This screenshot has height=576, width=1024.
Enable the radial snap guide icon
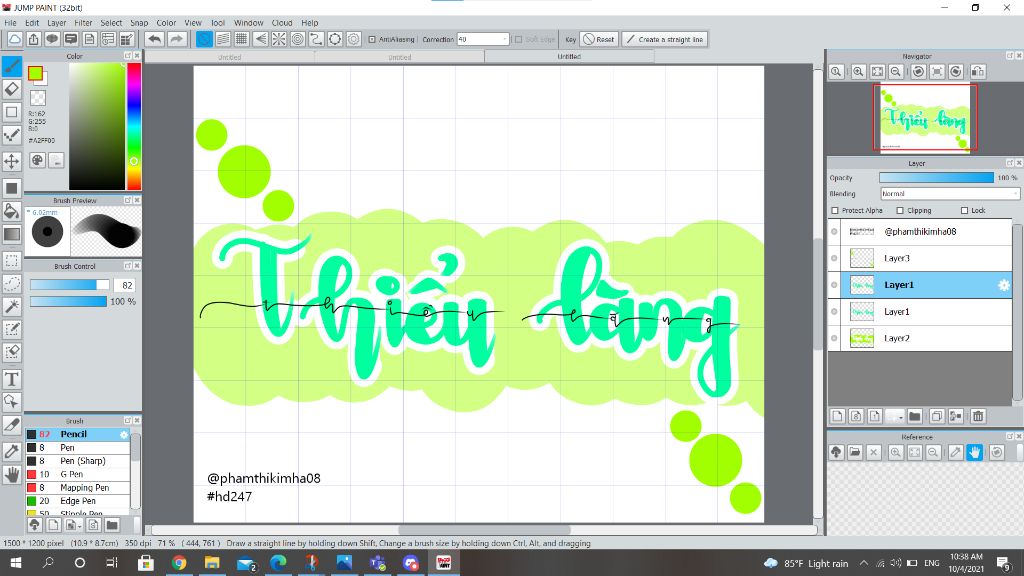[x=279, y=39]
